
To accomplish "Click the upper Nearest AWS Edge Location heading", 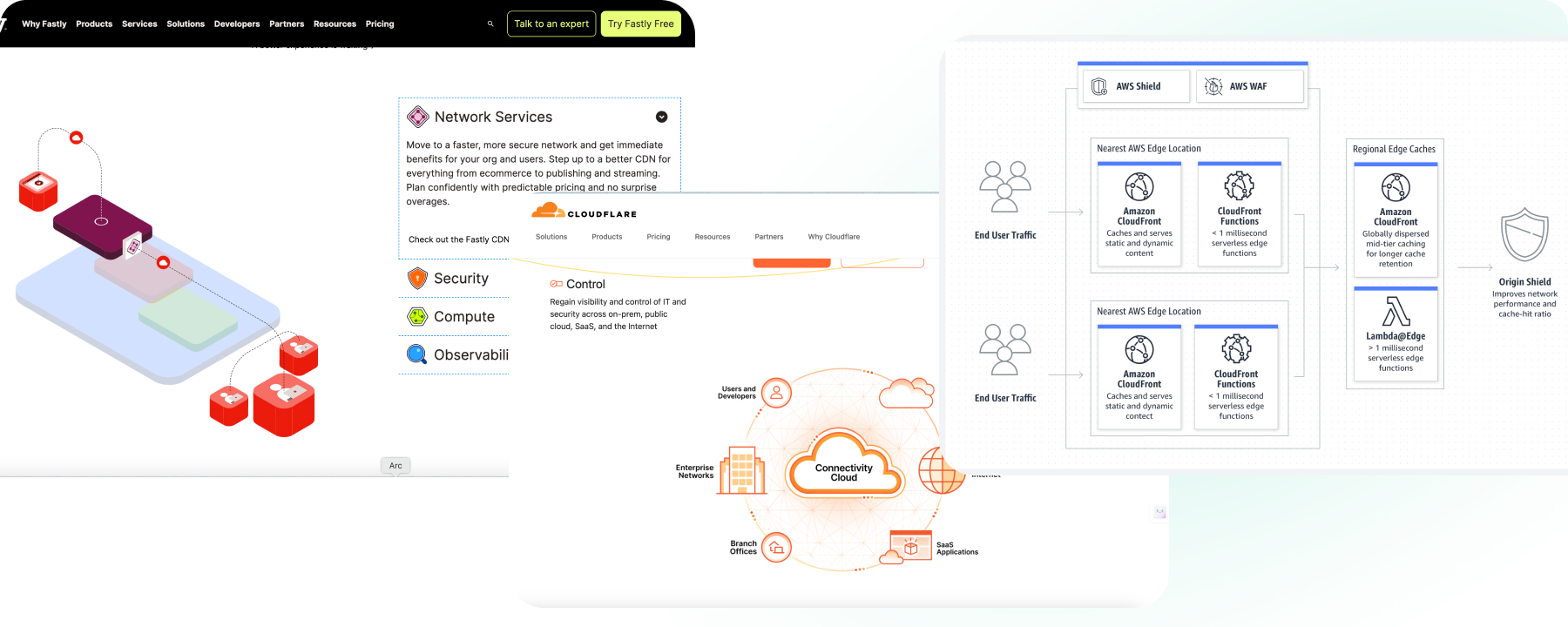I will click(1149, 149).
